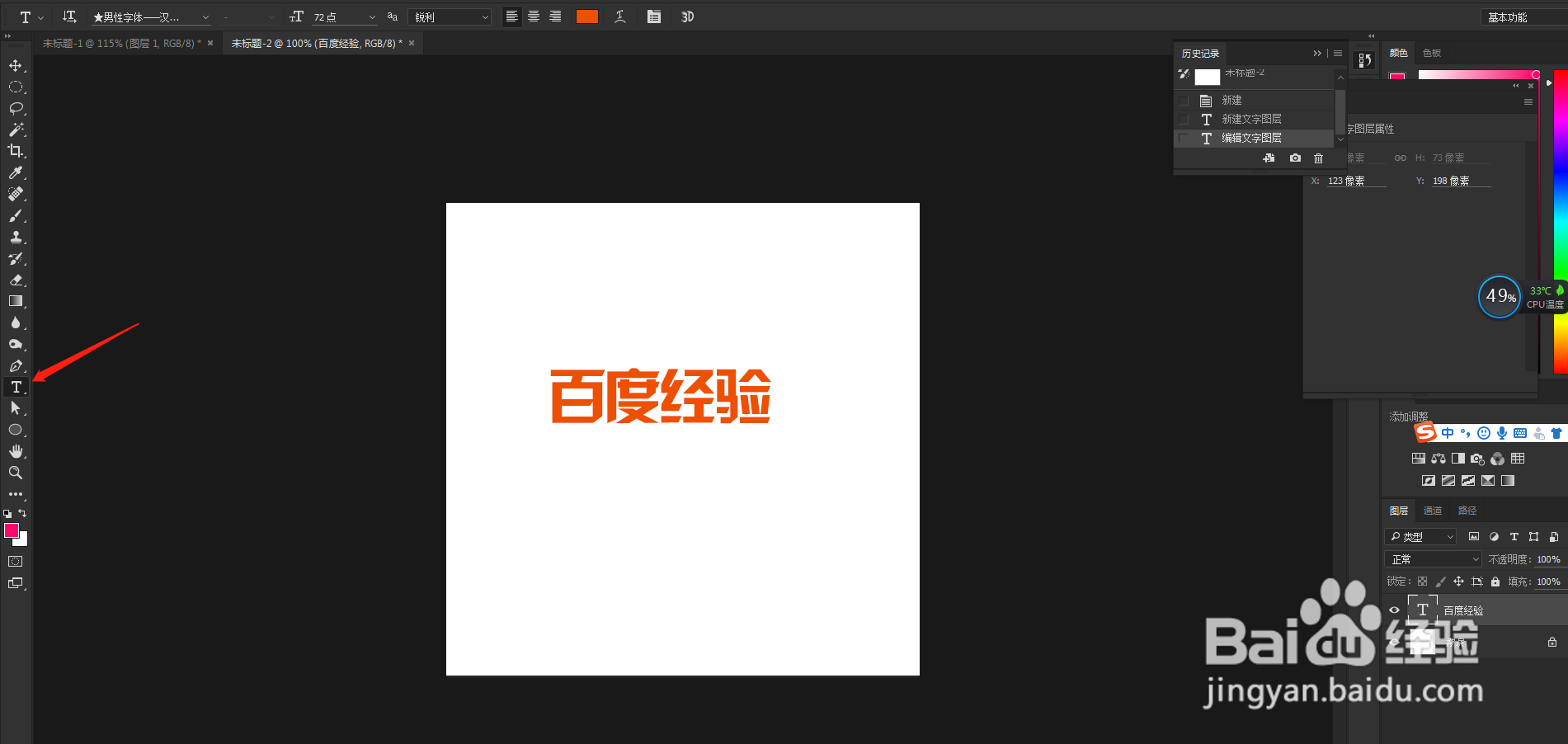Open the Edit Toolbar ellipsis menu
The image size is (1568, 744).
[x=16, y=494]
